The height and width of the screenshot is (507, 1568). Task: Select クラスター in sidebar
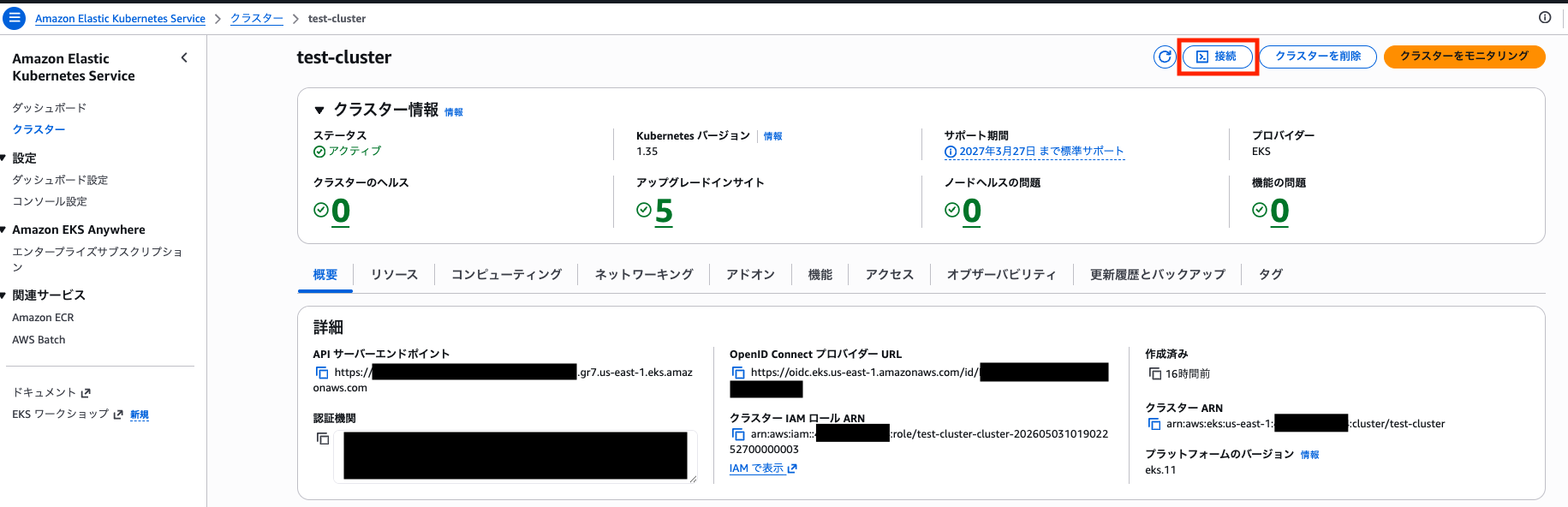point(39,129)
